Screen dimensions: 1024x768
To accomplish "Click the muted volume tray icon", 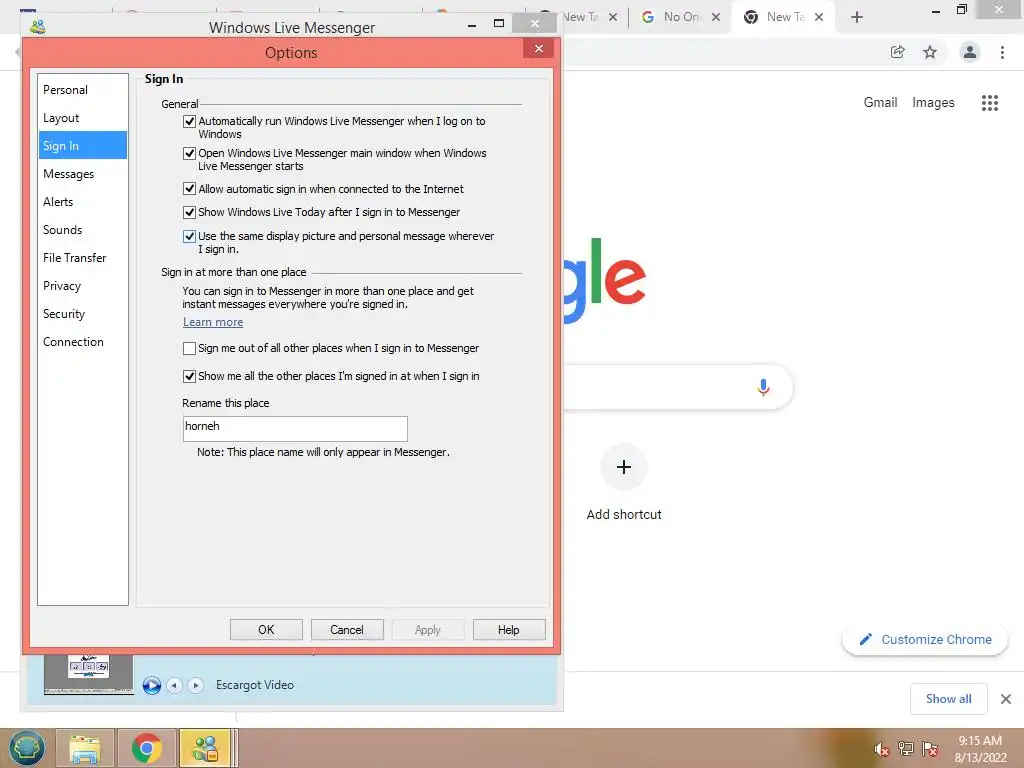I will coord(882,749).
